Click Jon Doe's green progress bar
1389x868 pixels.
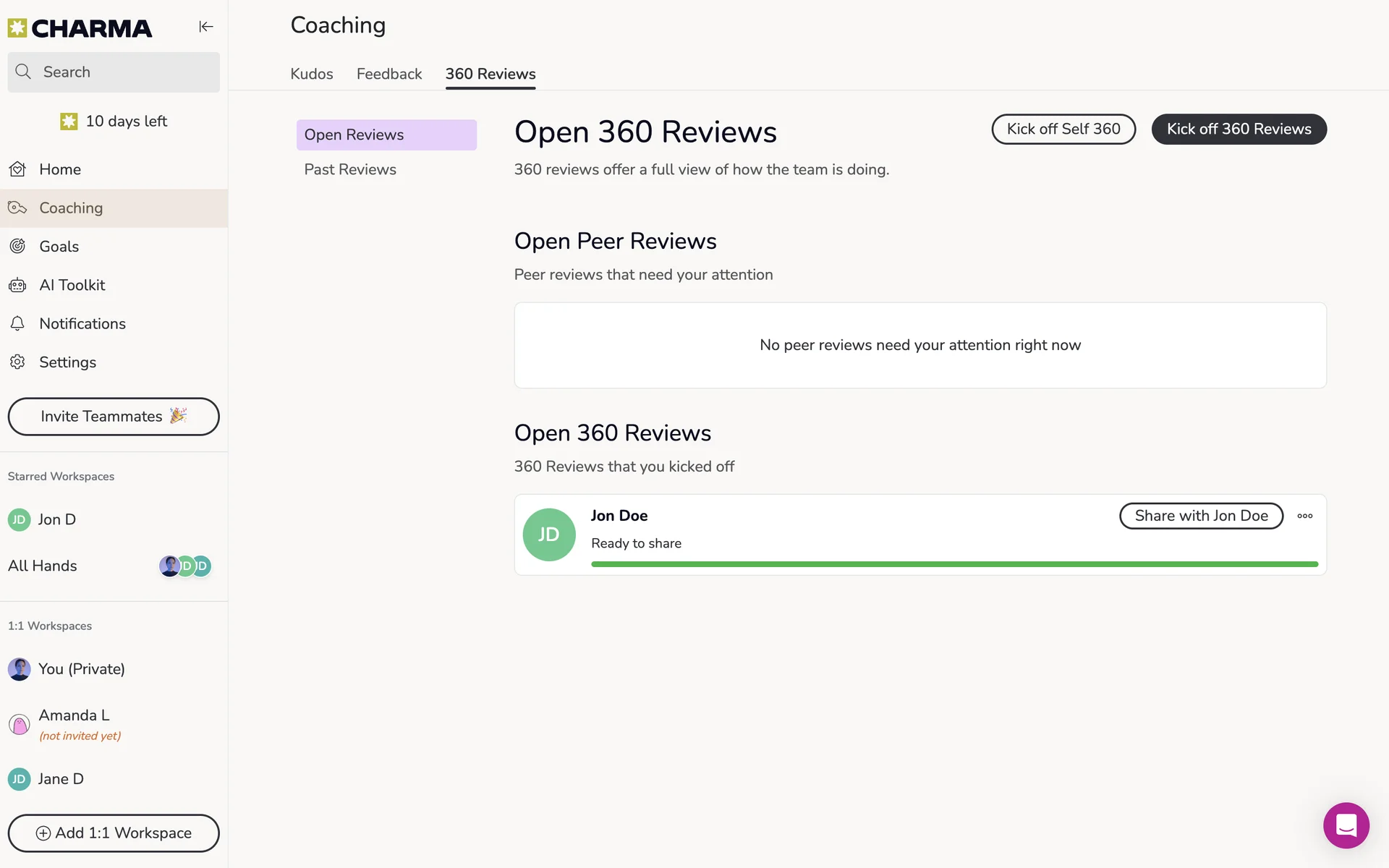click(x=953, y=564)
